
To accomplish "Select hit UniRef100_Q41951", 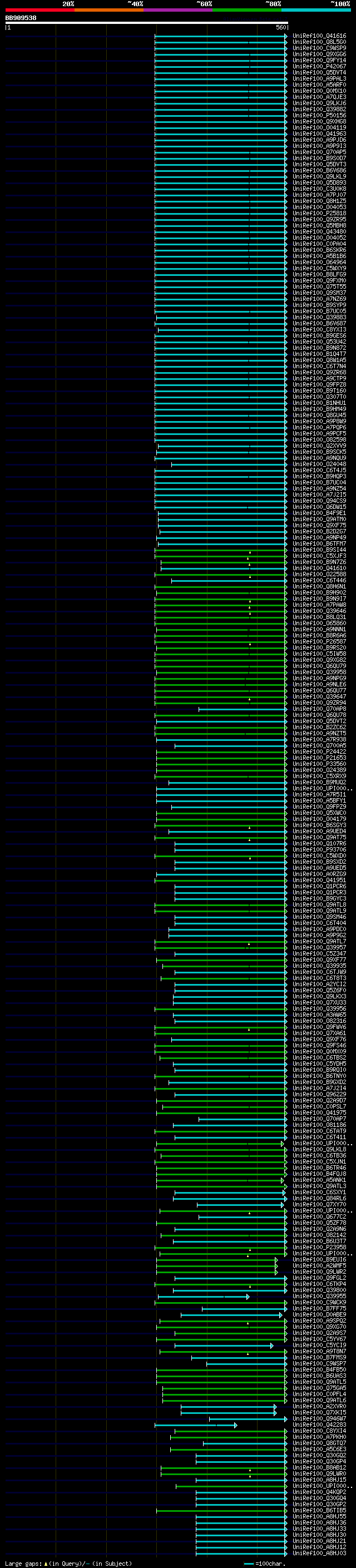I will [319, 880].
